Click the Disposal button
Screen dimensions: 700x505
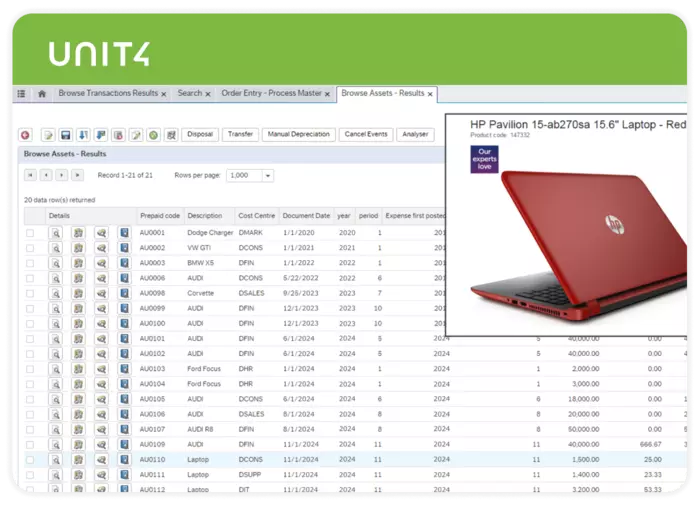(x=200, y=134)
